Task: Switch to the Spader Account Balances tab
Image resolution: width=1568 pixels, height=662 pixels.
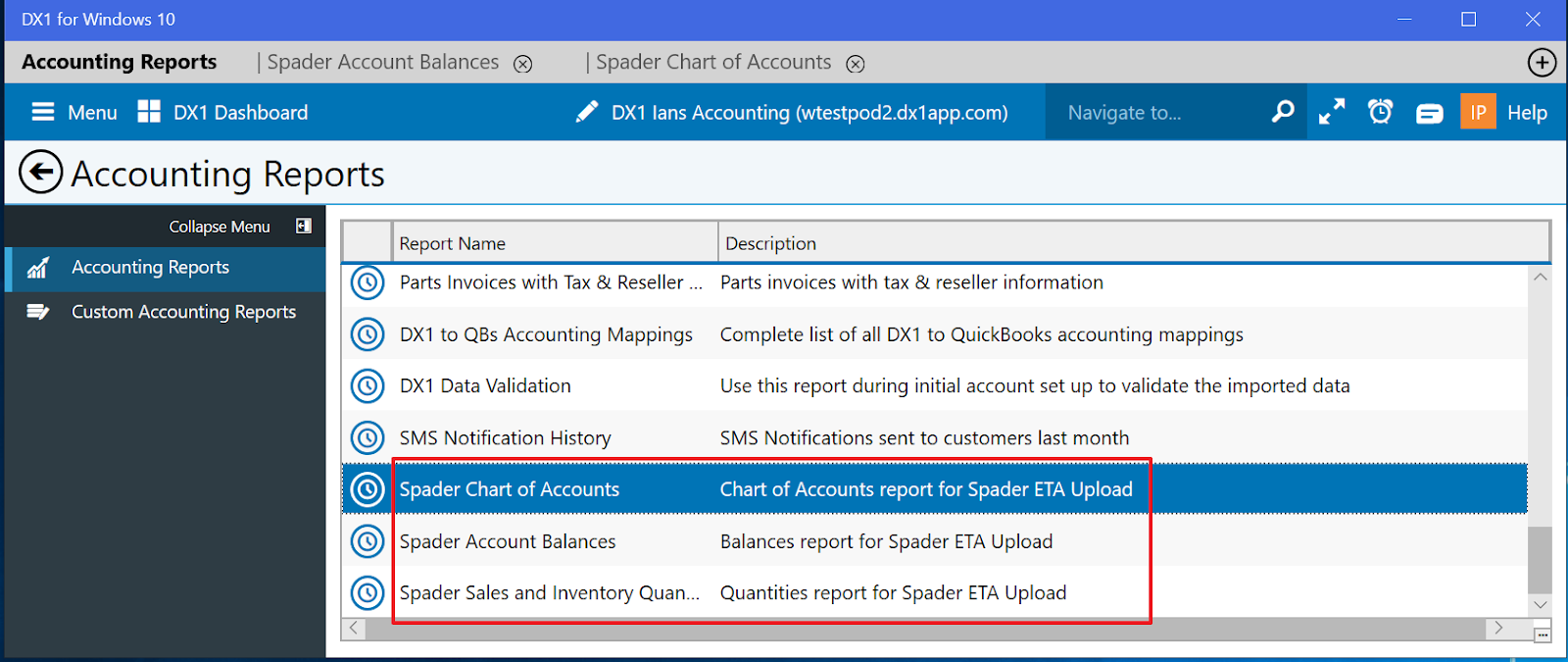Action: 383,62
